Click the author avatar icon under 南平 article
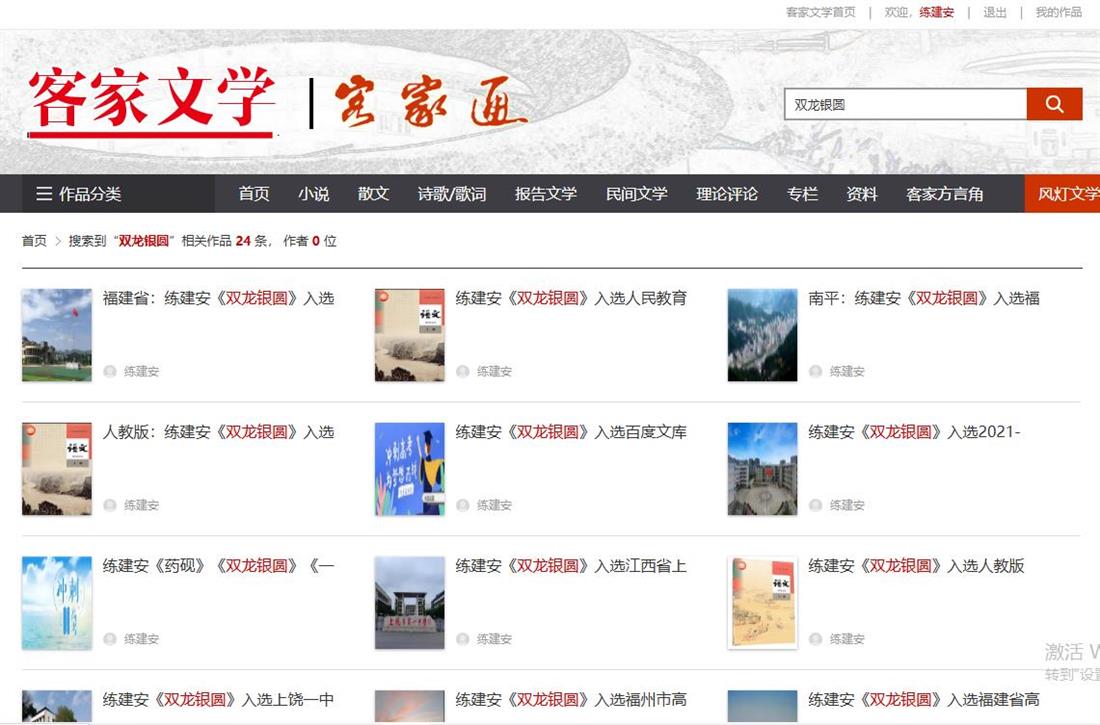1100x725 pixels. pos(816,371)
